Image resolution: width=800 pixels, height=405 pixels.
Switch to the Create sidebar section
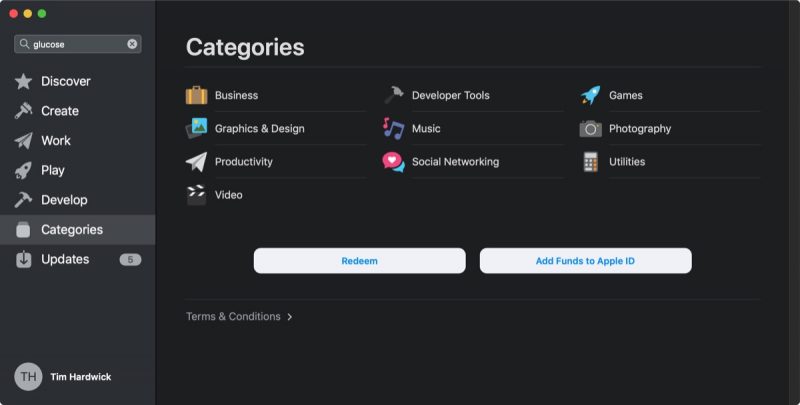click(x=59, y=111)
